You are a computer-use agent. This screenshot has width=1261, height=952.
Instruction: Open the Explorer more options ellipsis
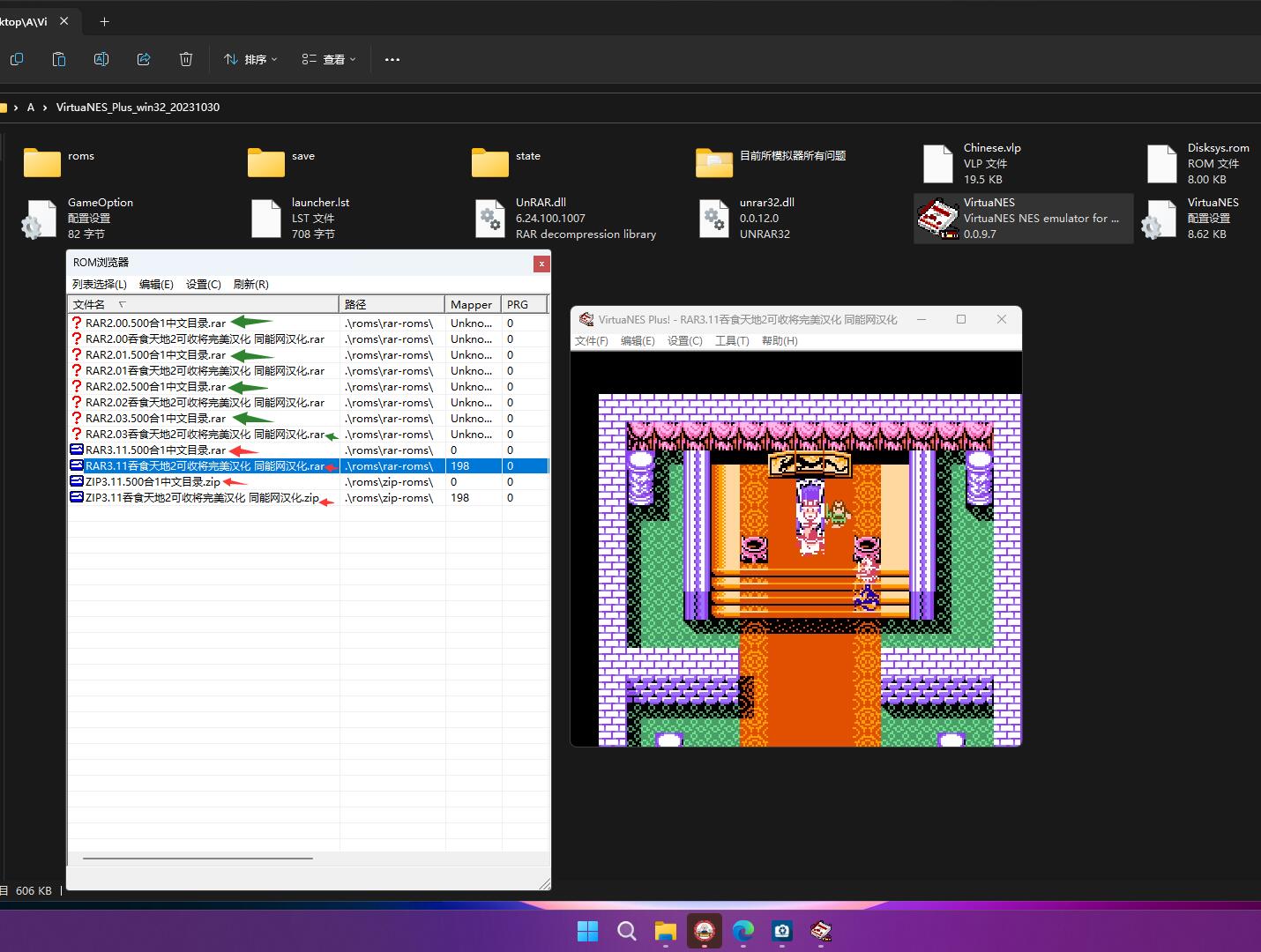(x=392, y=59)
